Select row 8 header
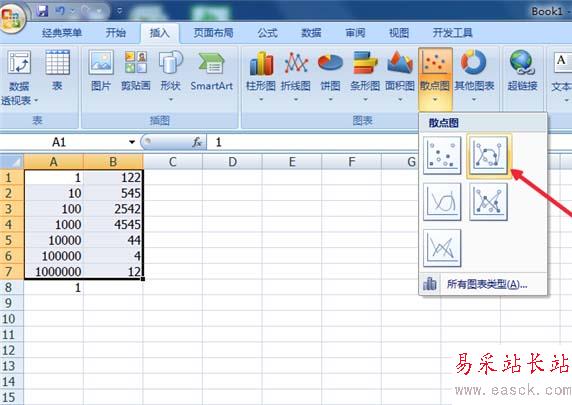572x405 pixels. coord(12,288)
